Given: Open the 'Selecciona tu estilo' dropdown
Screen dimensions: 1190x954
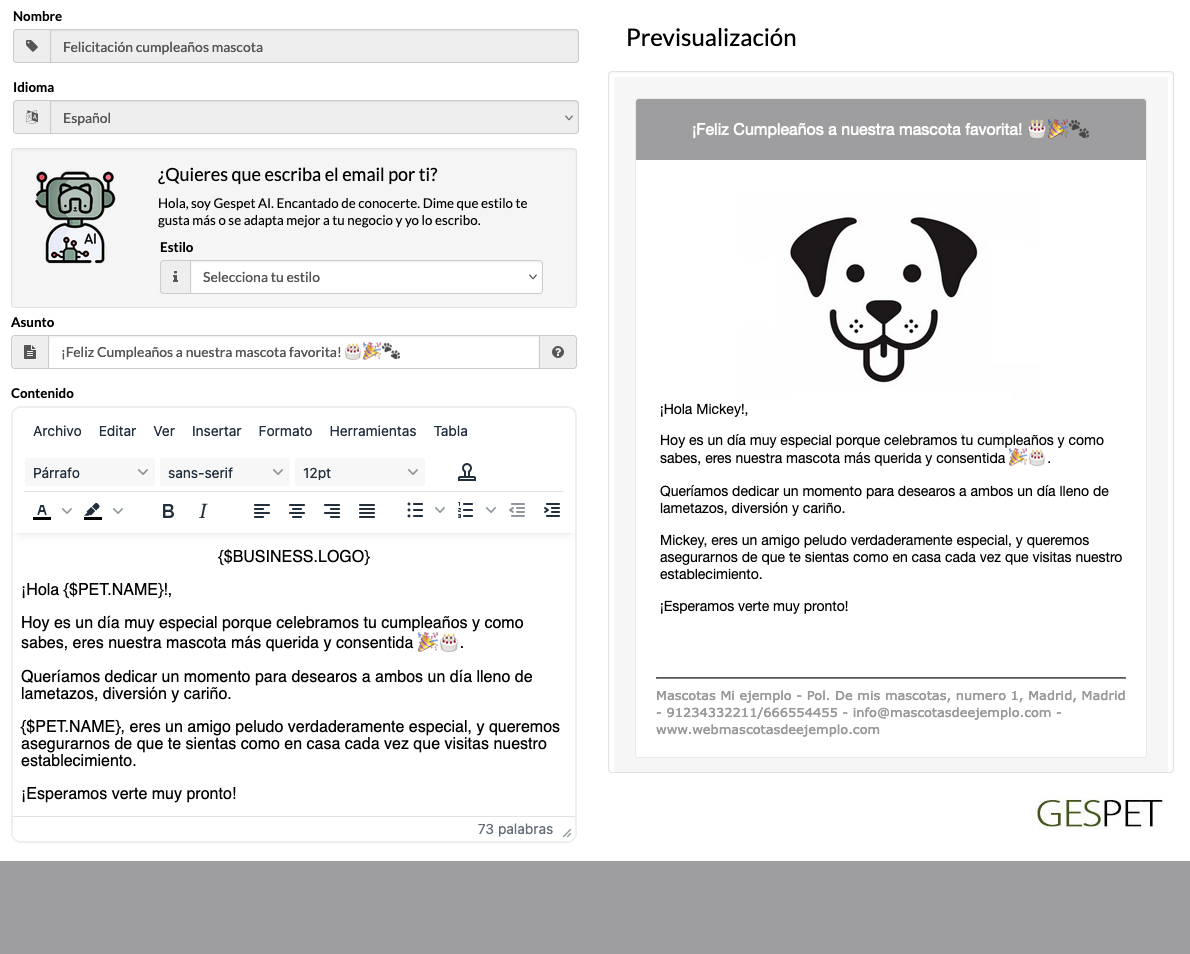Looking at the screenshot, I should (x=366, y=277).
